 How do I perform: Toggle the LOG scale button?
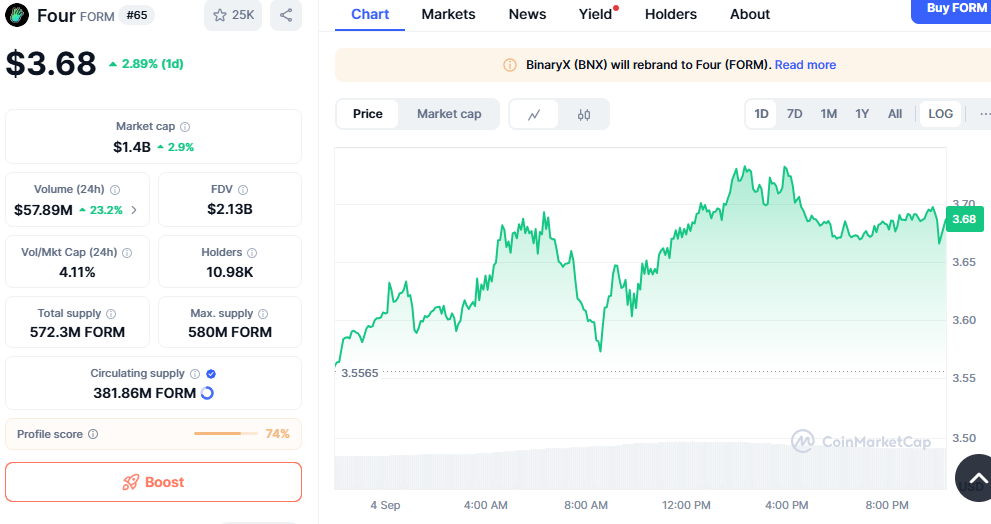(940, 114)
